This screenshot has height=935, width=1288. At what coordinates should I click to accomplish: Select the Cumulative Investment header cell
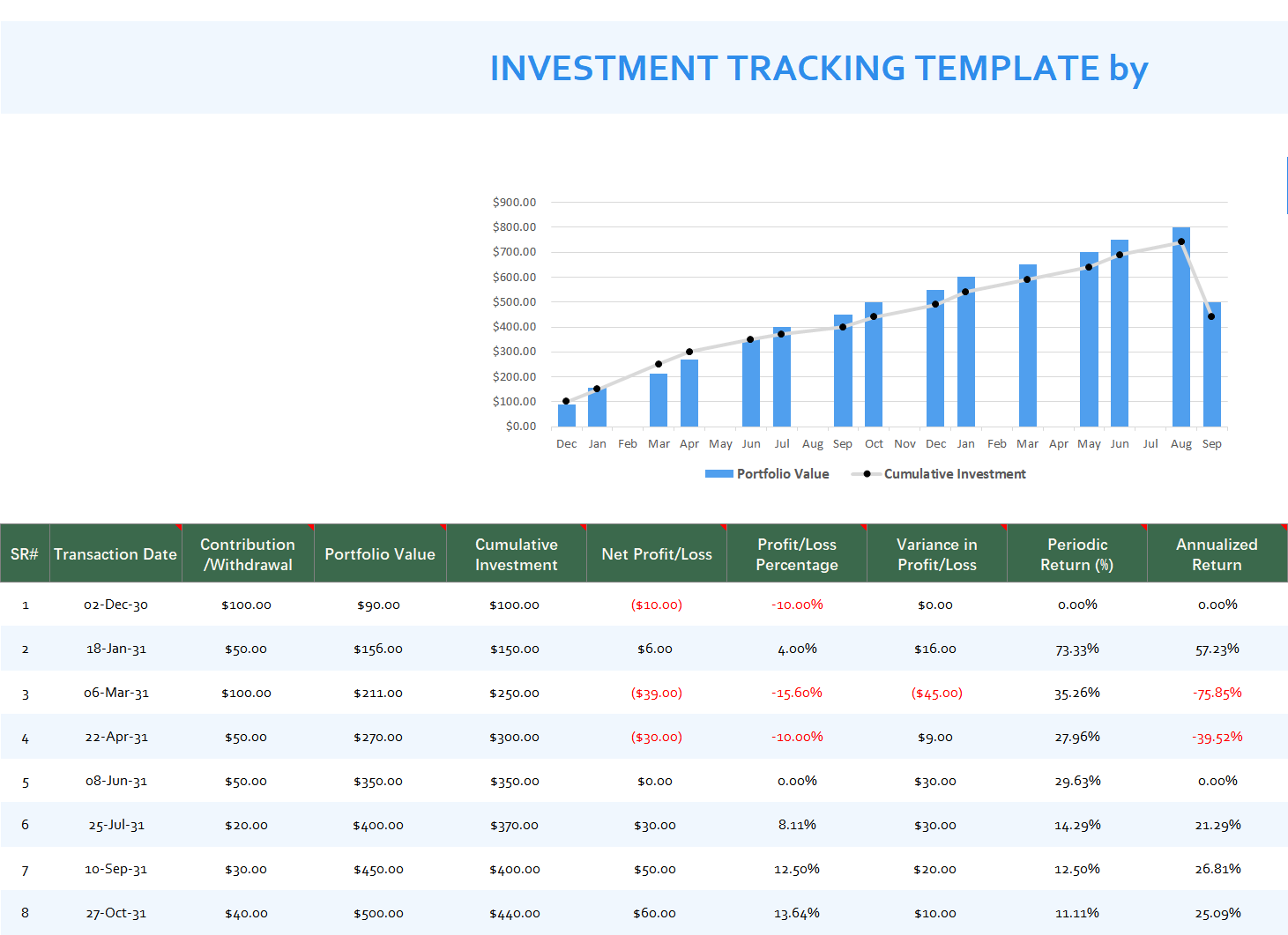pos(517,553)
